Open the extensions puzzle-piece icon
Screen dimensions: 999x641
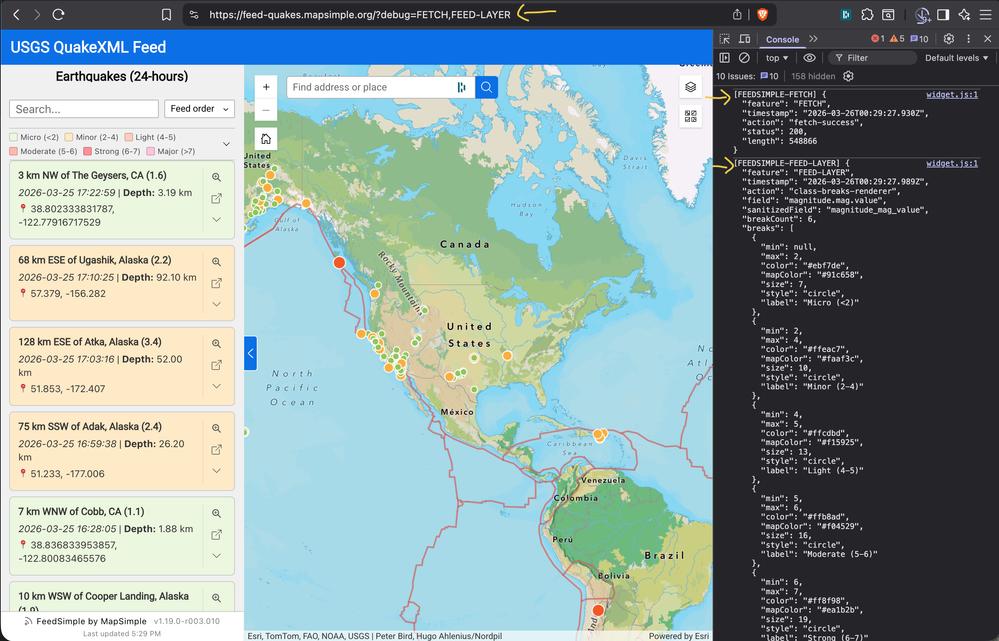pos(867,15)
